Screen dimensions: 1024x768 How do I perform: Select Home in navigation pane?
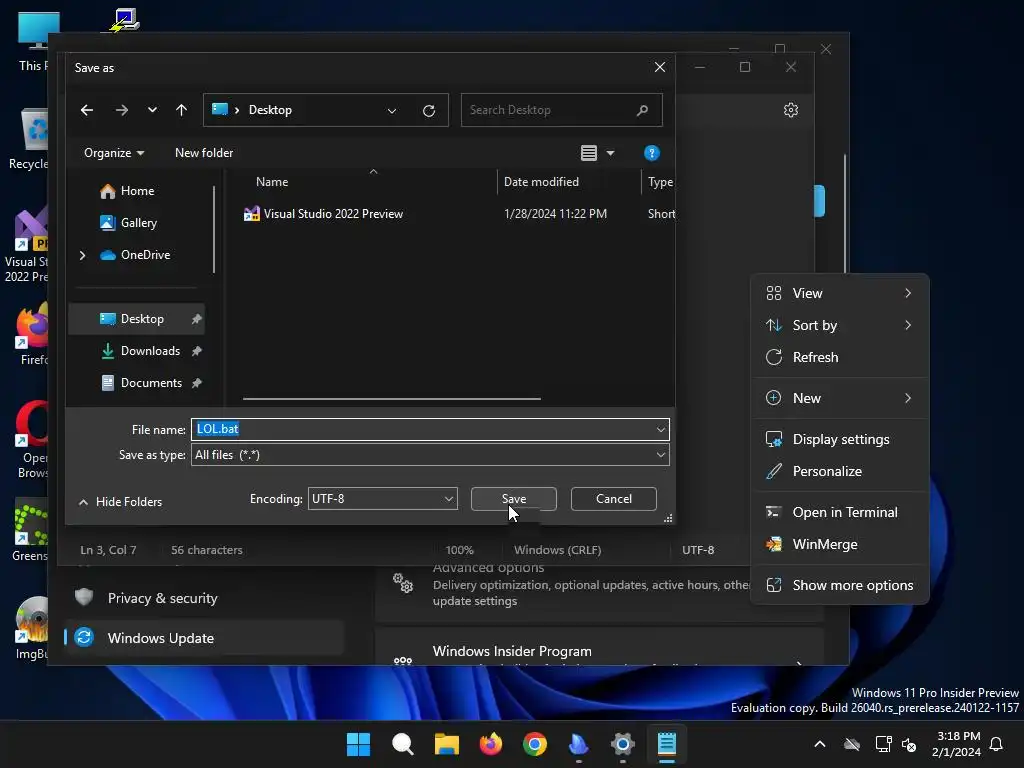click(x=136, y=191)
